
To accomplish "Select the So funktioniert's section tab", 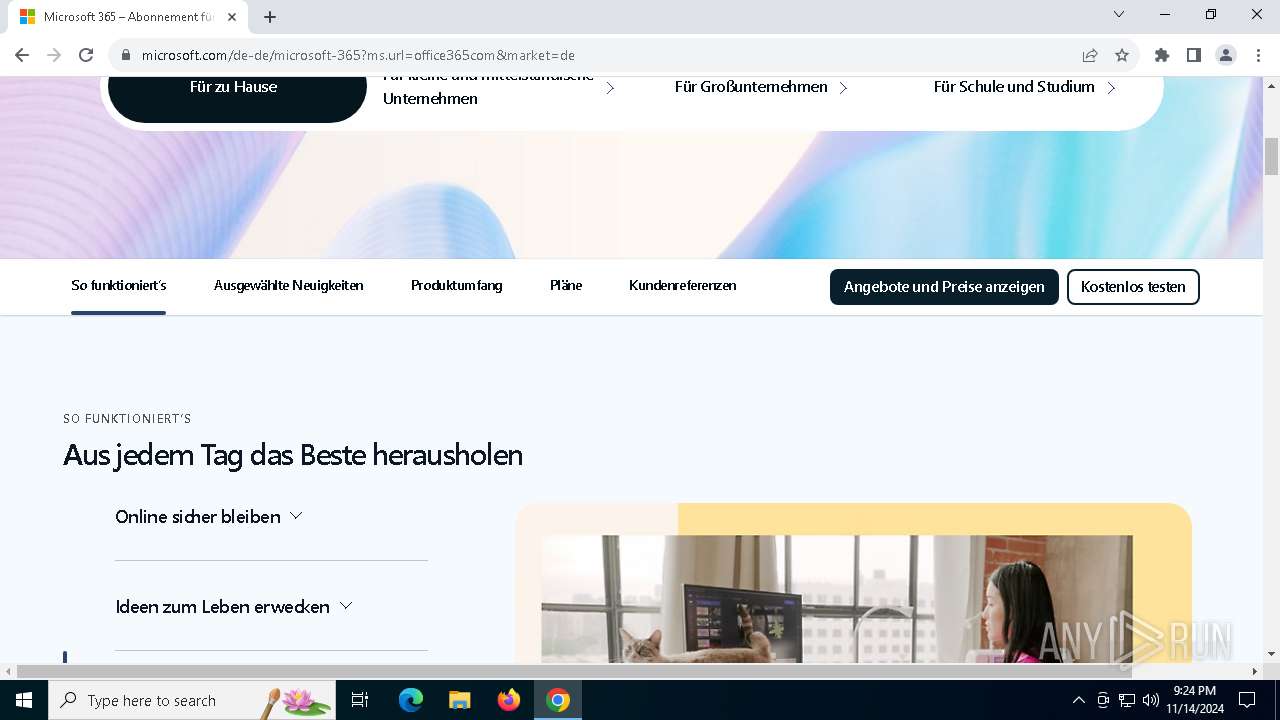I will point(118,286).
